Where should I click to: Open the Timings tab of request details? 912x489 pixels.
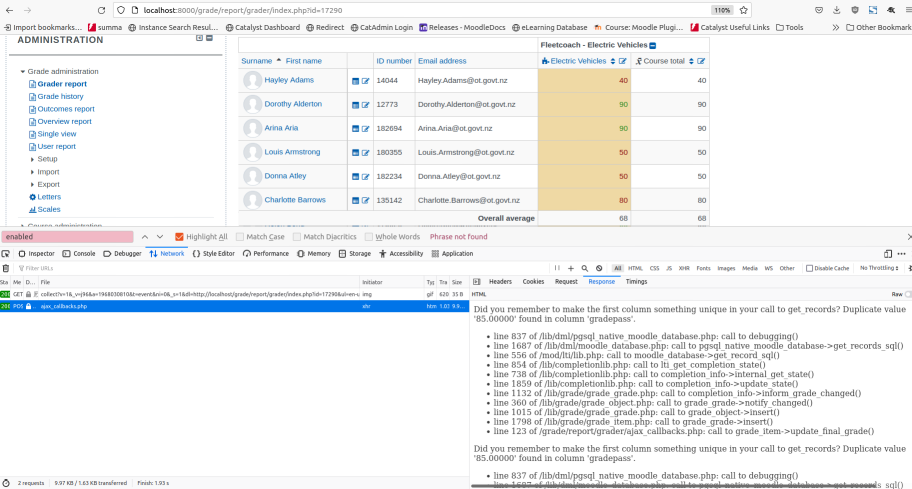click(x=636, y=281)
